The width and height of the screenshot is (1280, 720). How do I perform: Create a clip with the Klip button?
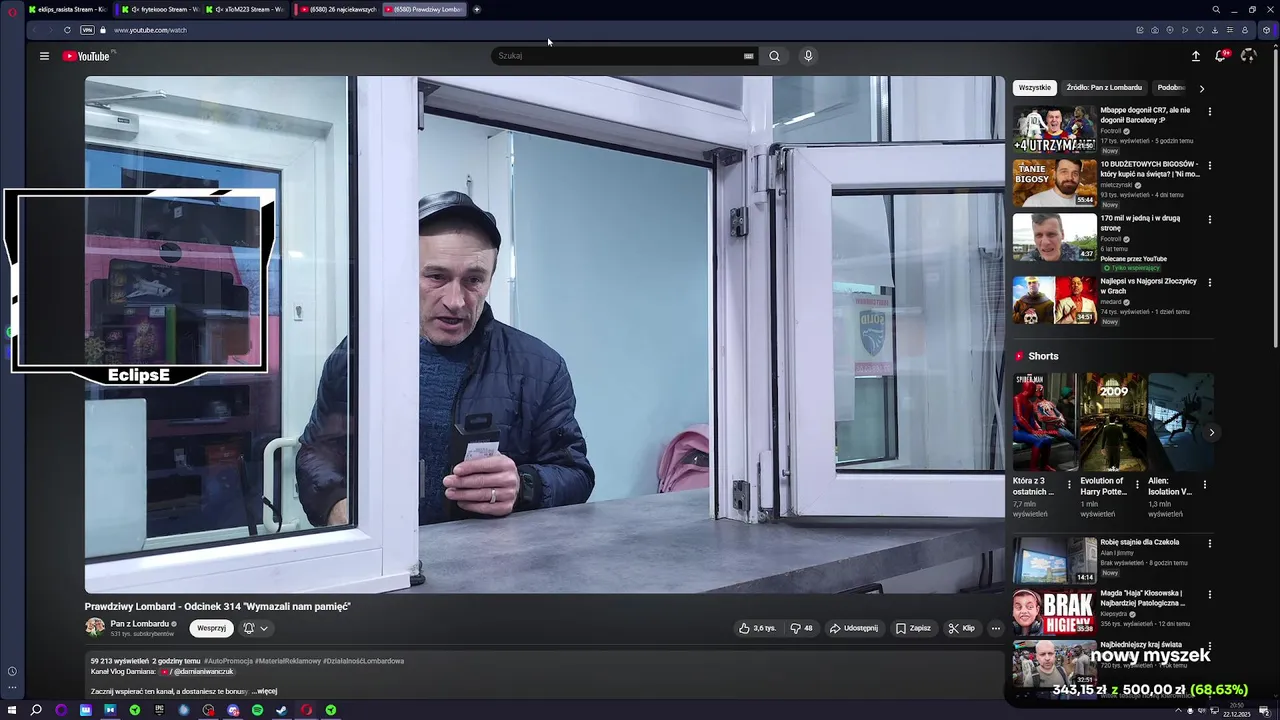click(x=961, y=628)
